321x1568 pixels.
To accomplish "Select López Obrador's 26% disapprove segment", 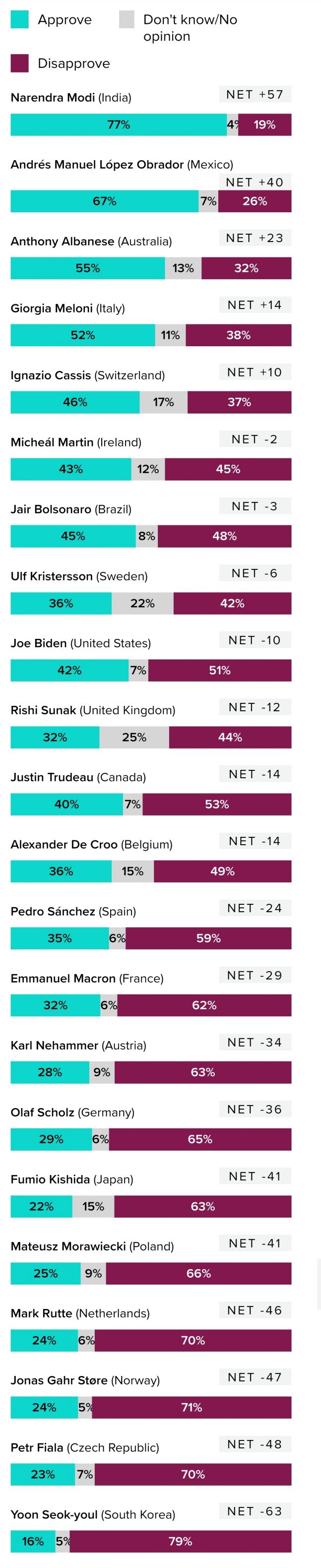I will [255, 201].
